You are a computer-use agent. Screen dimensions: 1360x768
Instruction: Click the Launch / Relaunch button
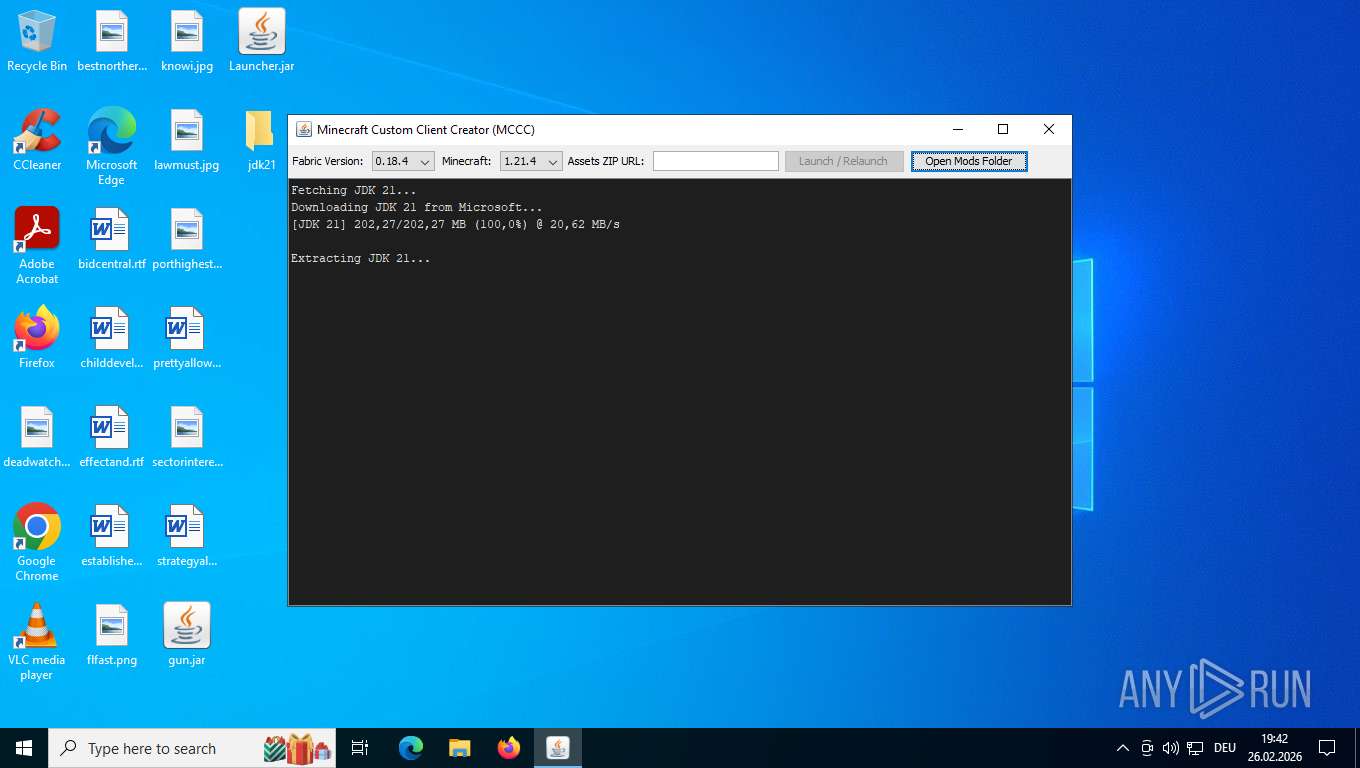click(844, 161)
